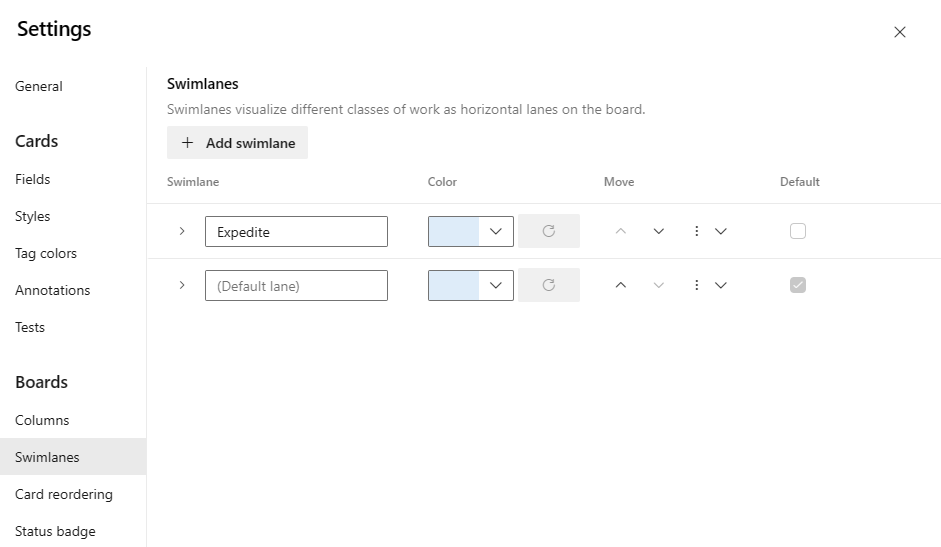Screen dimensions: 941x547
Task: Go to Tag colors settings
Action: point(46,253)
